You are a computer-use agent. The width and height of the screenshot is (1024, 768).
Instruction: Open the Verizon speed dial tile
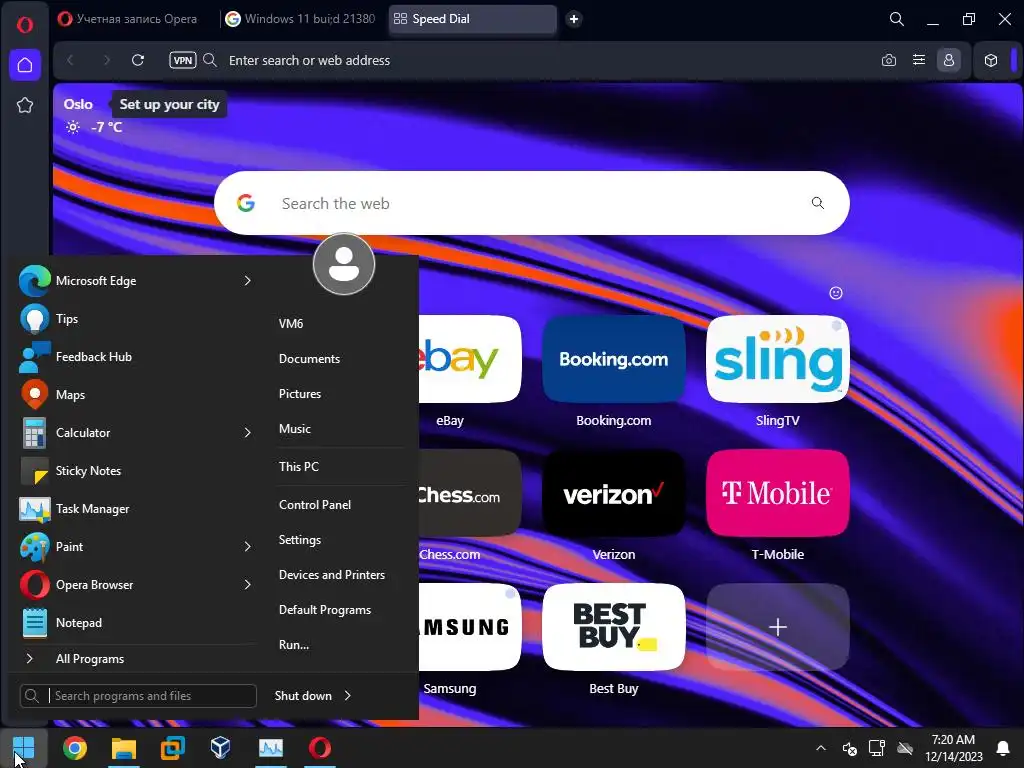(614, 493)
